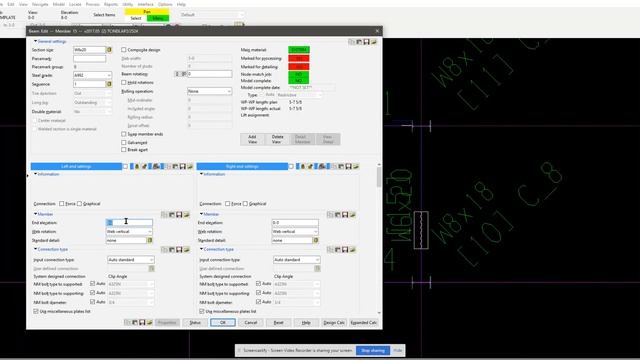Click the save icon in Right end settings toolbar
The image size is (640, 360).
(x=349, y=167)
